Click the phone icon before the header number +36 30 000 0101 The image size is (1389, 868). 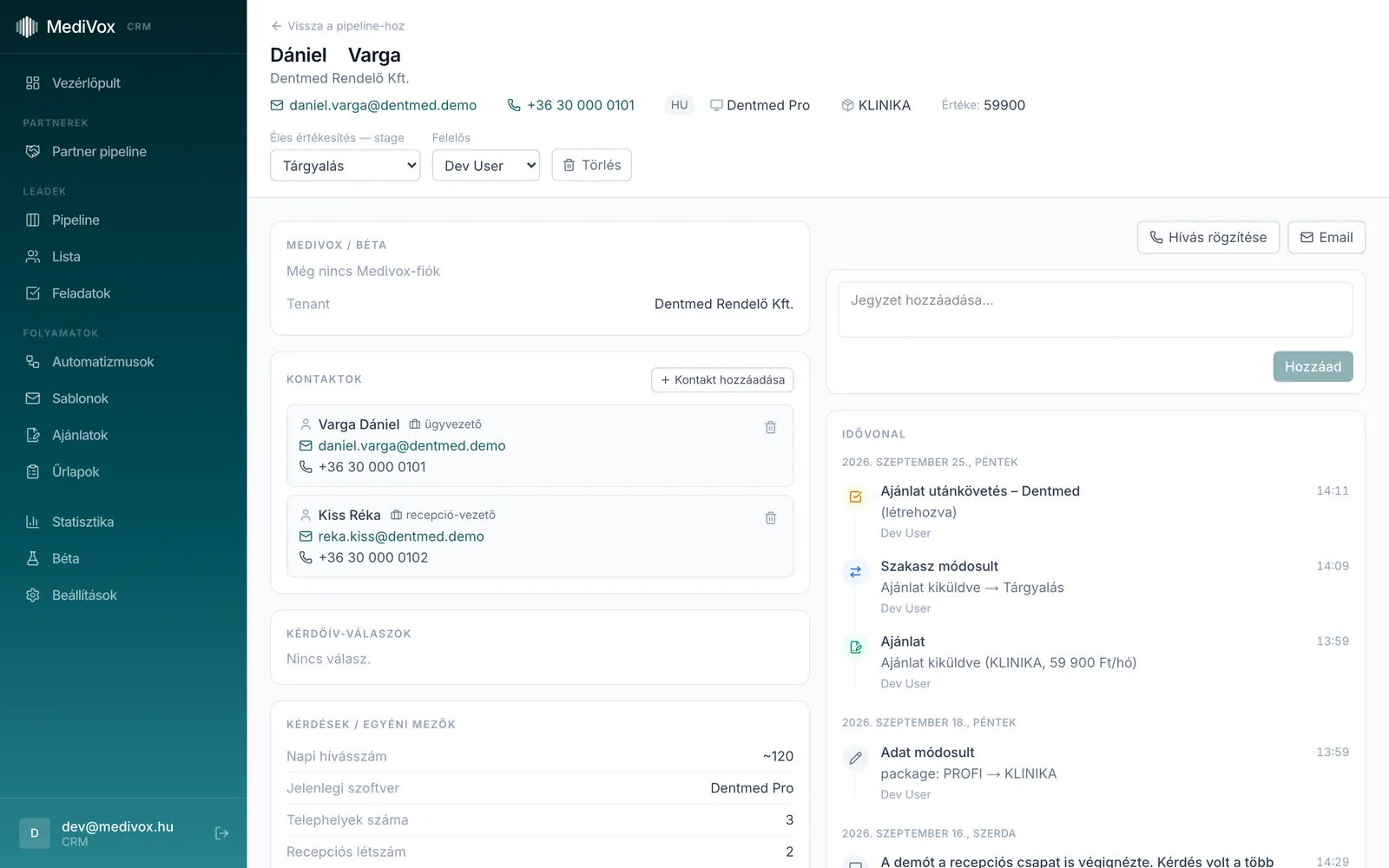pyautogui.click(x=514, y=105)
